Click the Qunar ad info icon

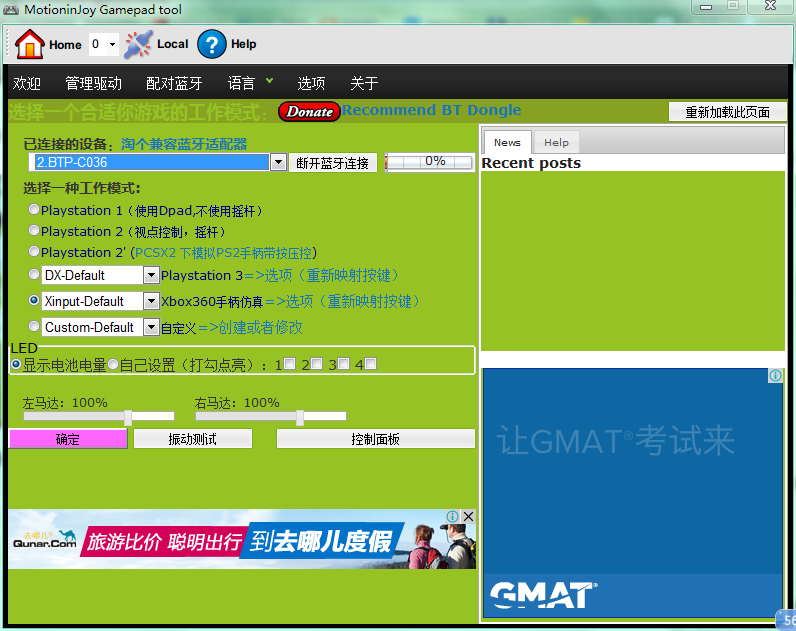click(453, 517)
